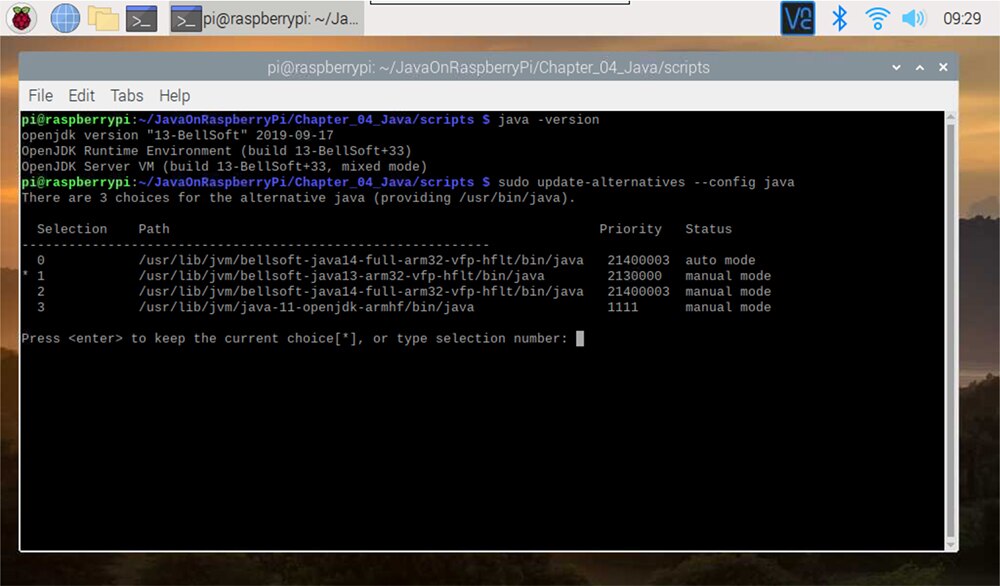Viewport: 1000px width, 586px height.
Task: Launch a new terminal from taskbar
Action: [142, 18]
